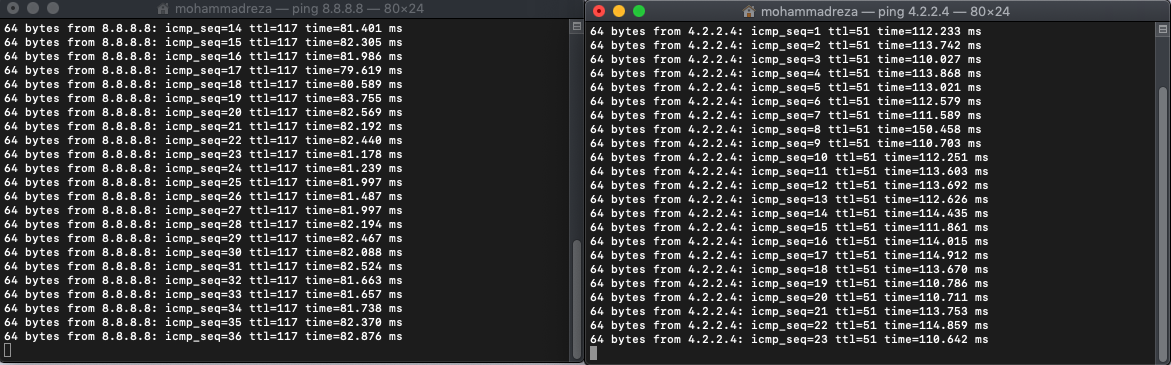1171x365 pixels.
Task: Minimize the ping 4.2.2.4 terminal window
Action: coord(618,11)
